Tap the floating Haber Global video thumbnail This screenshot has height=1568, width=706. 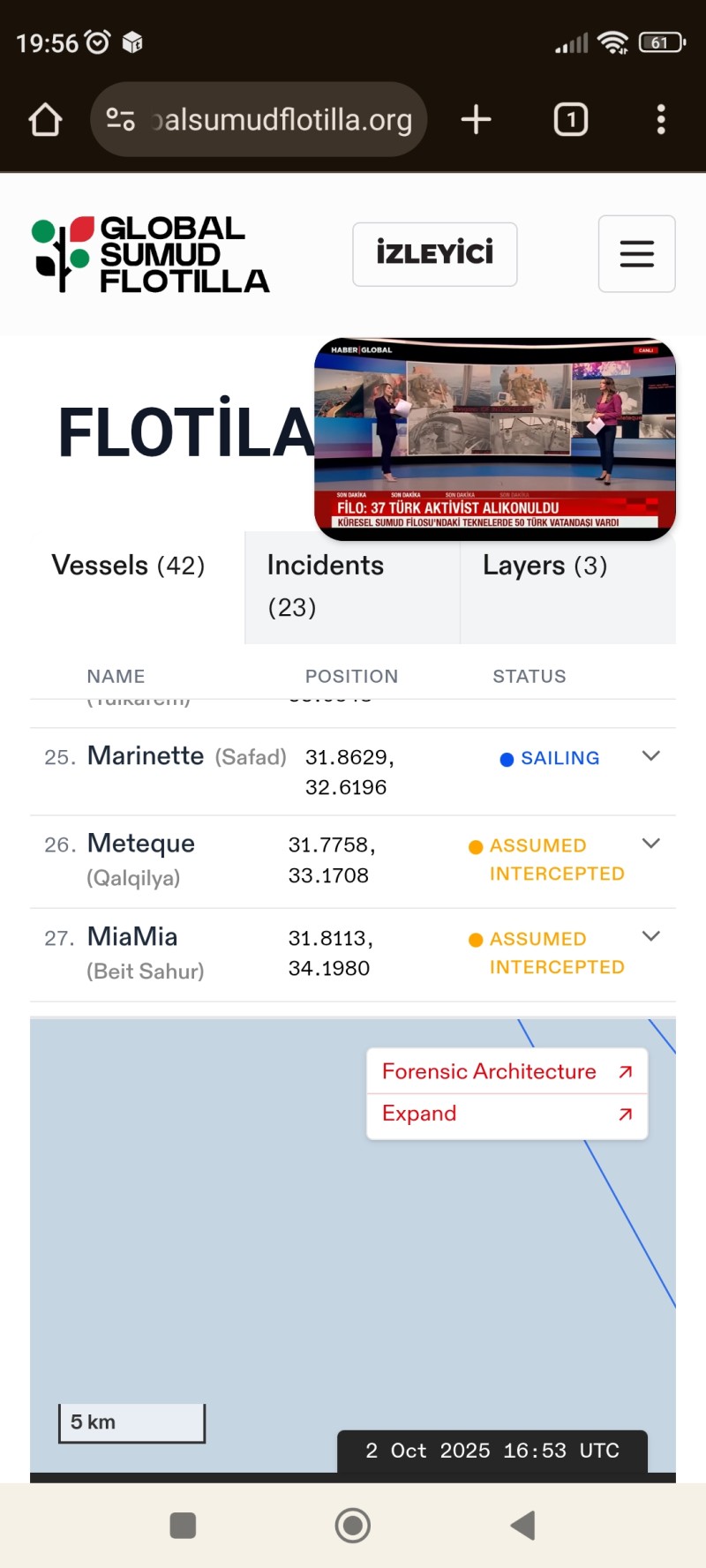coord(494,439)
